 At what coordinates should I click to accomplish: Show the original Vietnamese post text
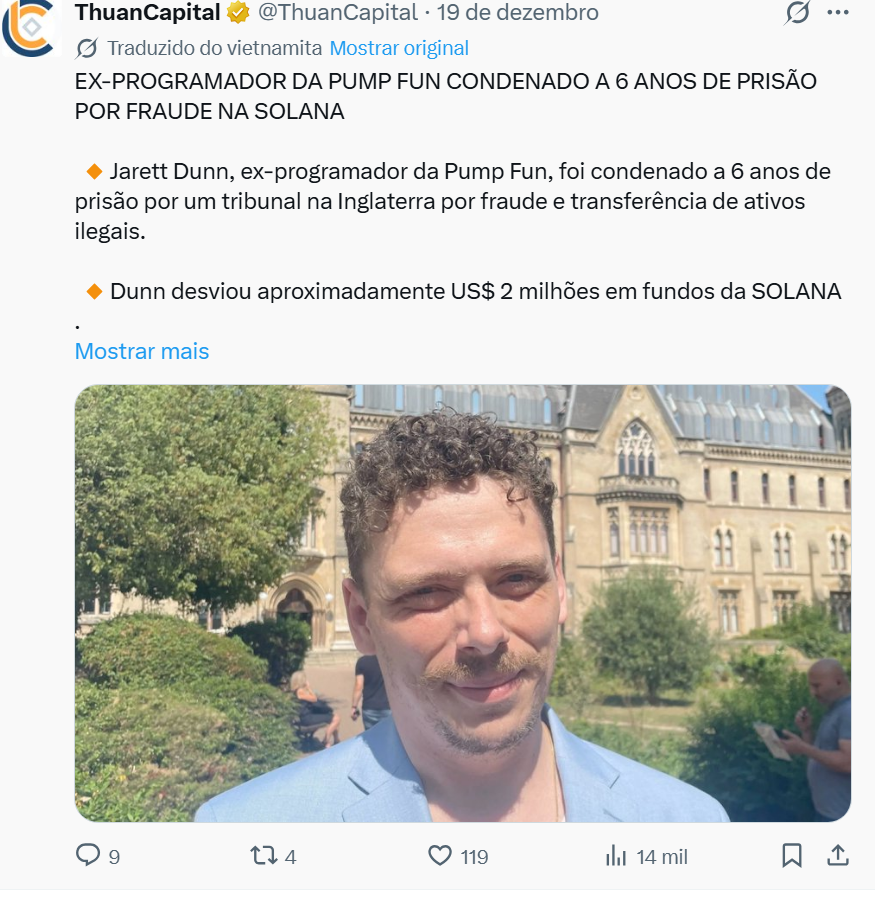click(399, 48)
